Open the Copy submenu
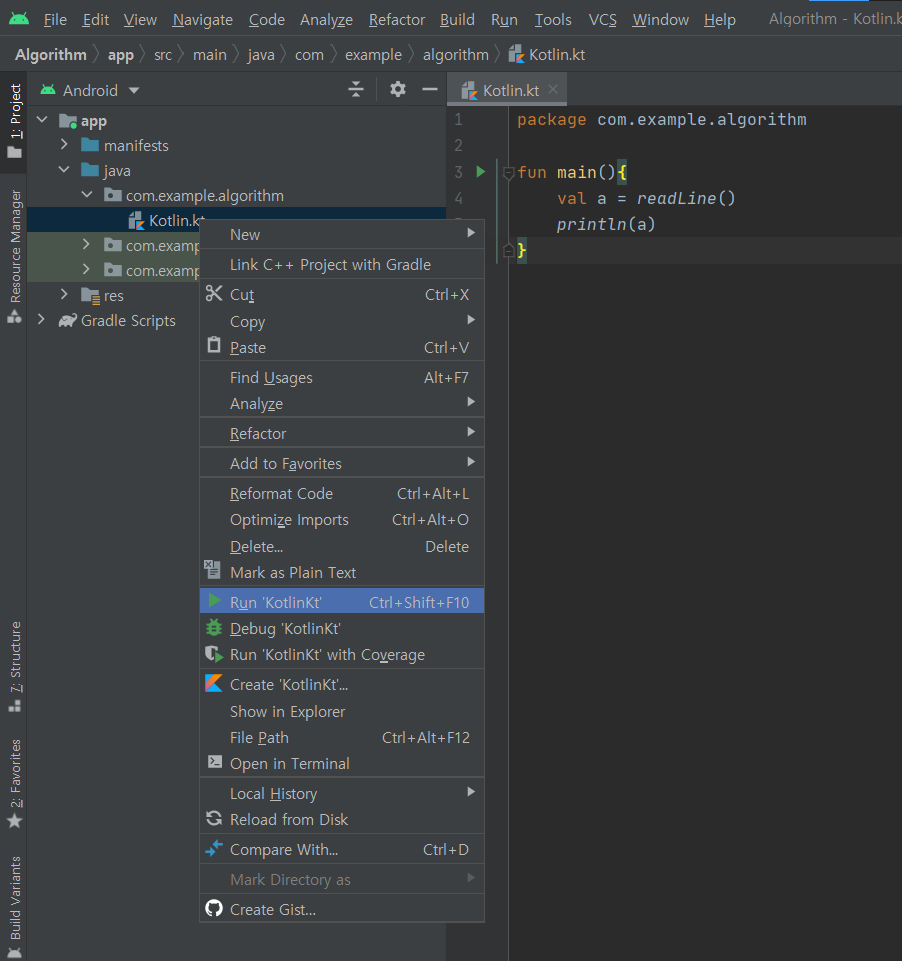 pos(342,321)
